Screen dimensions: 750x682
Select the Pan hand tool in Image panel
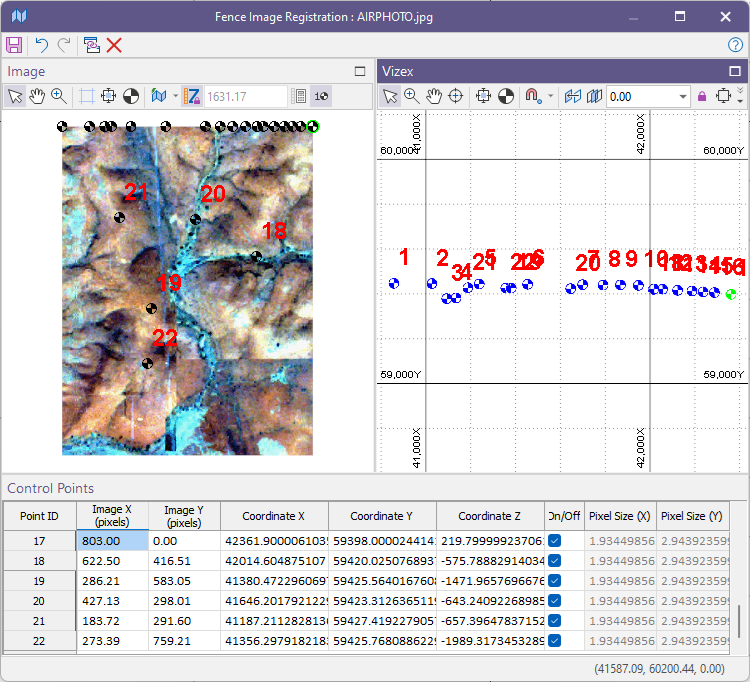point(37,96)
